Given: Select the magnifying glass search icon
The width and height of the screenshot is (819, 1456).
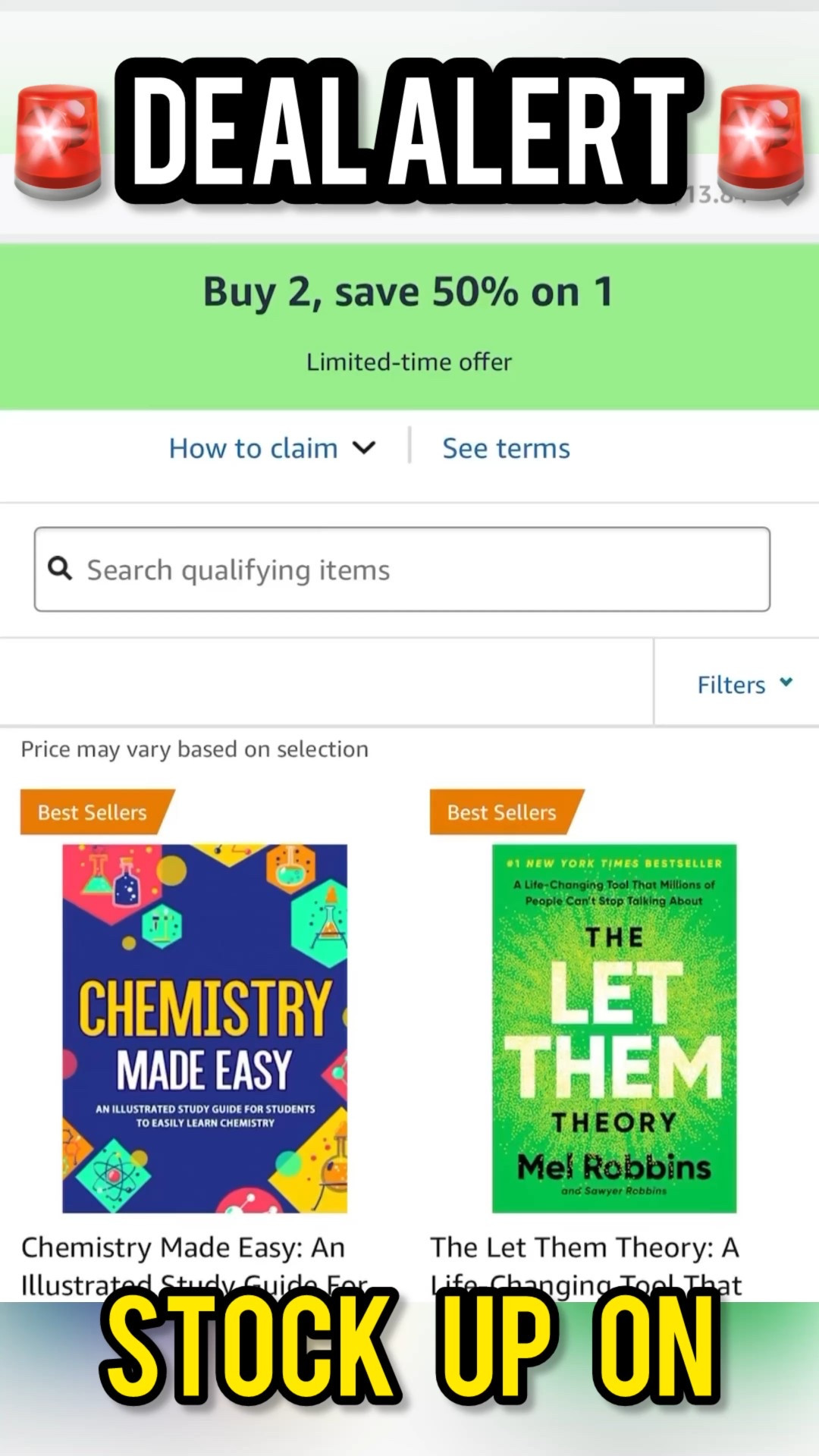Looking at the screenshot, I should coord(60,568).
